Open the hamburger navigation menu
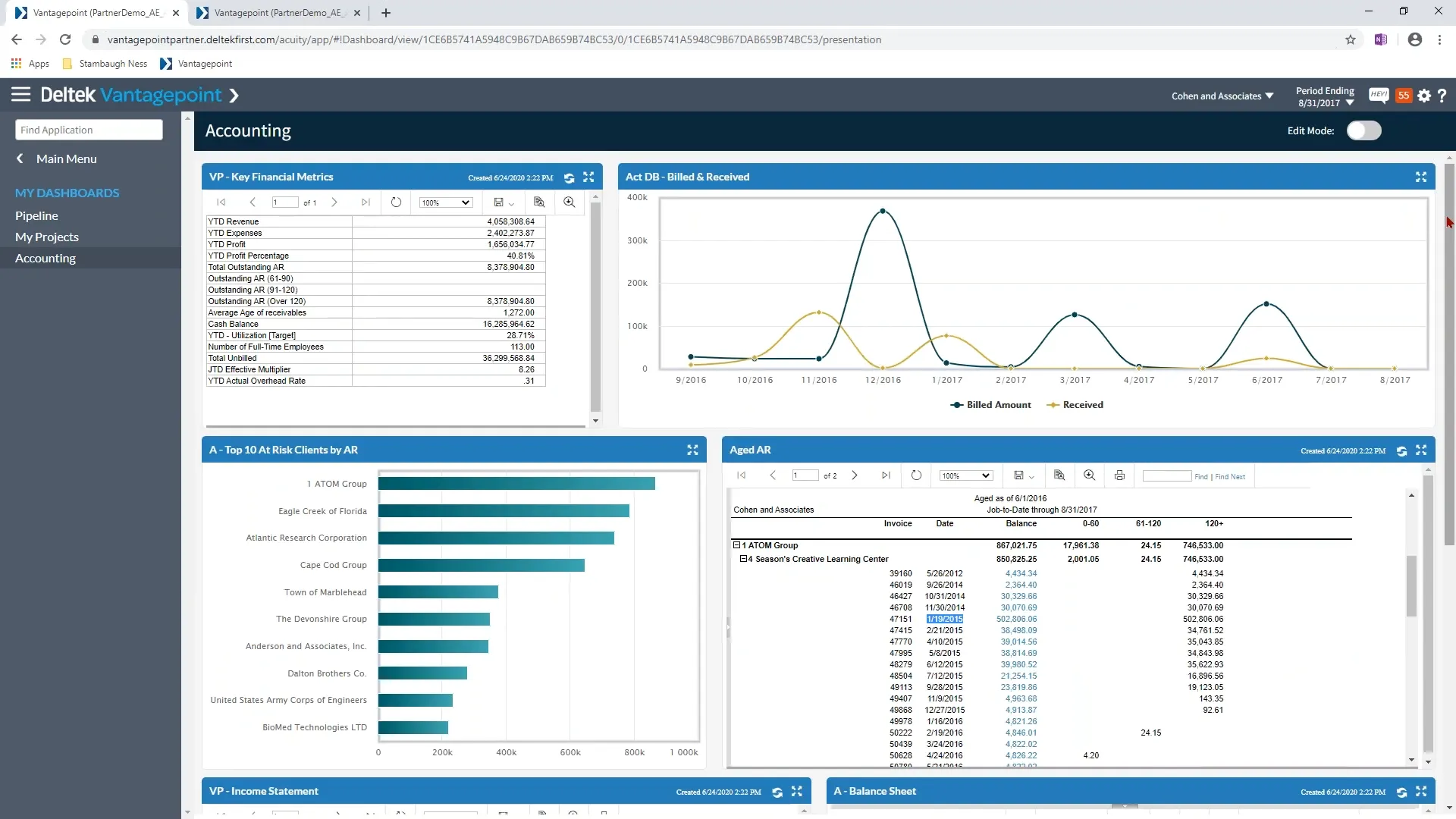Viewport: 1456px width, 819px height. coord(20,95)
